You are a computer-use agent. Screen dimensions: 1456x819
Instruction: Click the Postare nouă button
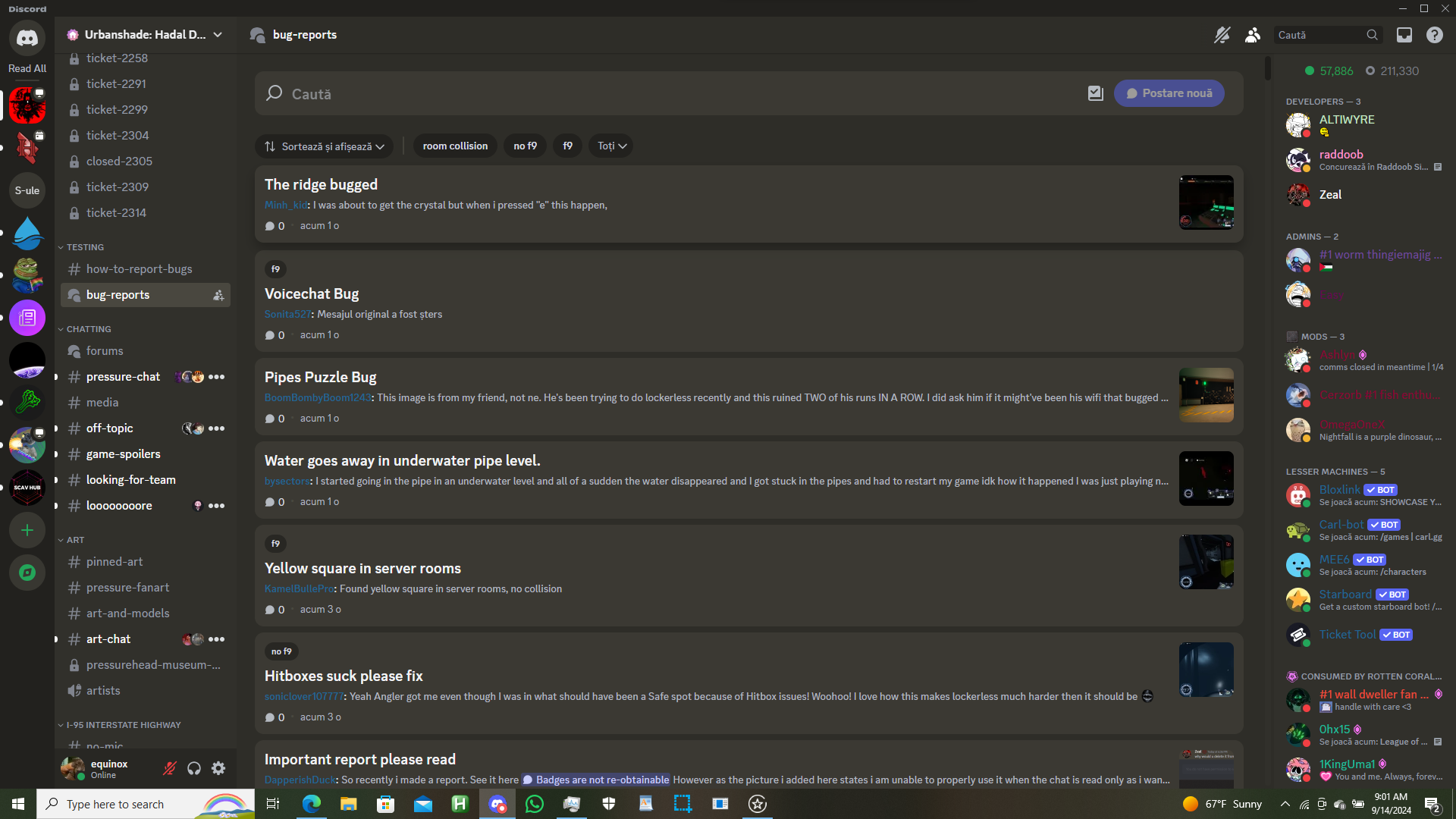(x=1169, y=93)
